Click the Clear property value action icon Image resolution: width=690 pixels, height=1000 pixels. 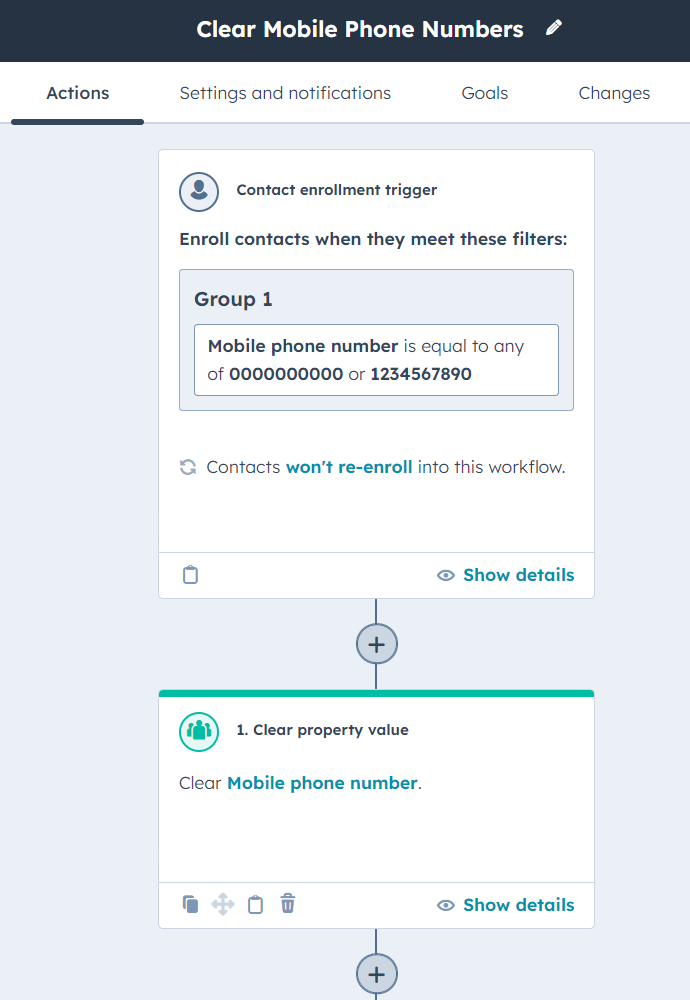(x=199, y=730)
